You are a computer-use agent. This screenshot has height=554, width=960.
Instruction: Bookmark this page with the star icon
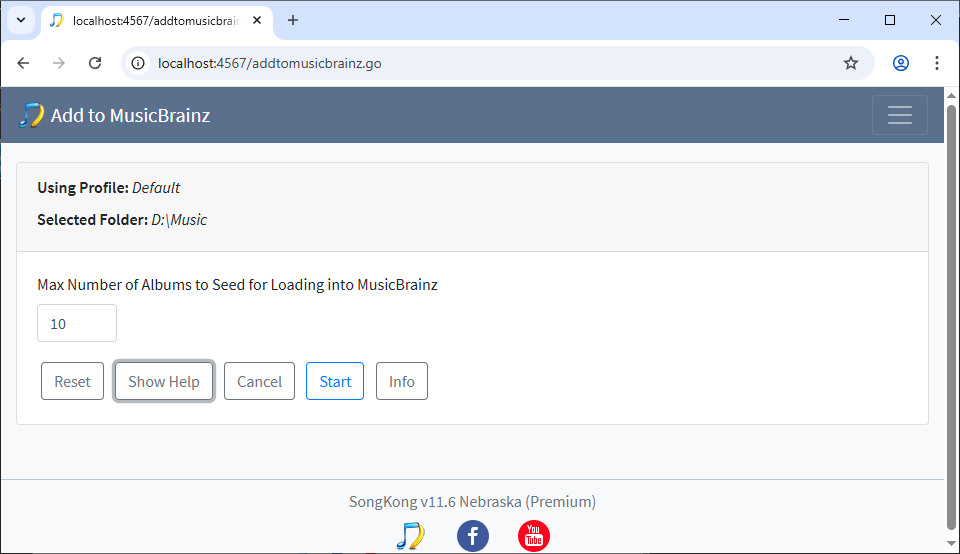850,63
